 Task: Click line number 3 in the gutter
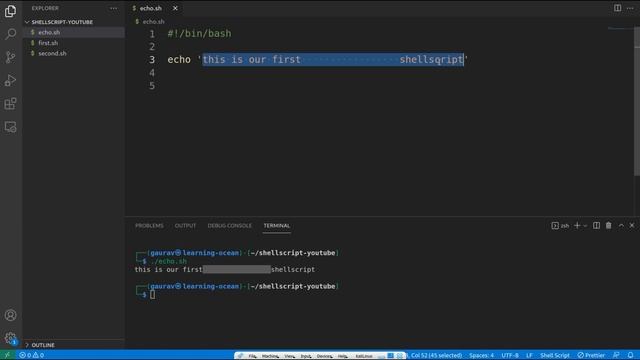(152, 60)
